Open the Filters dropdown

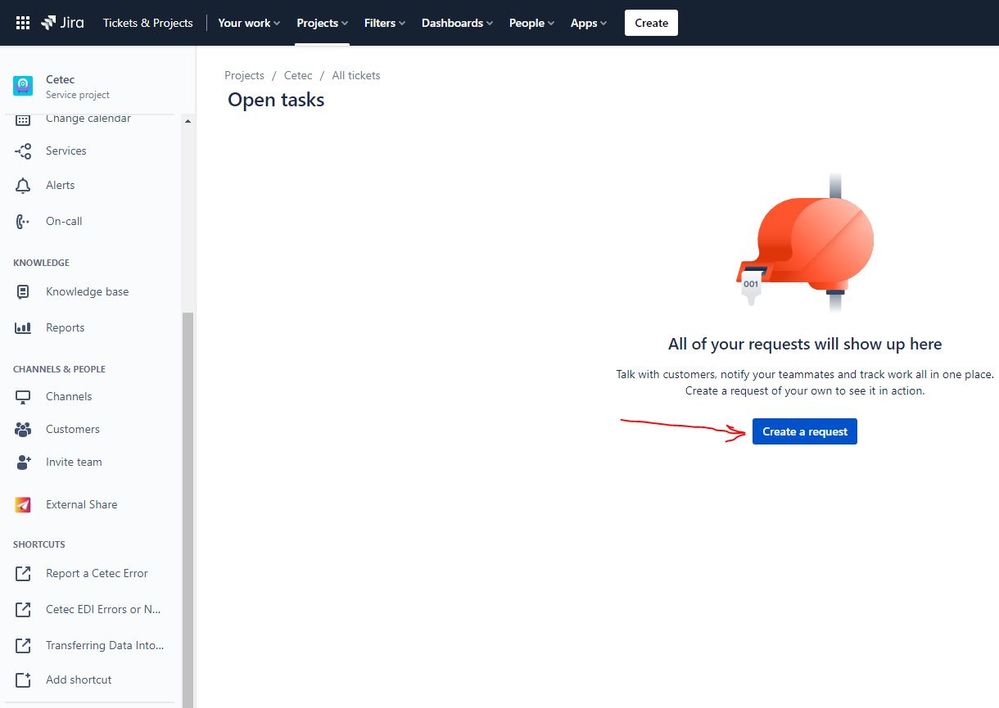pyautogui.click(x=384, y=23)
